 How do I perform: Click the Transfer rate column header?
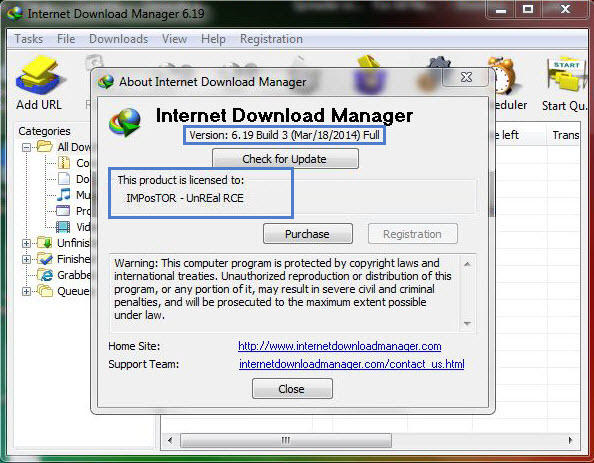[x=564, y=135]
